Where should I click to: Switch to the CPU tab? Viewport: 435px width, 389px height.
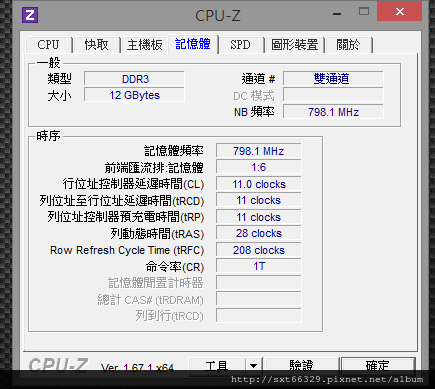coord(48,45)
